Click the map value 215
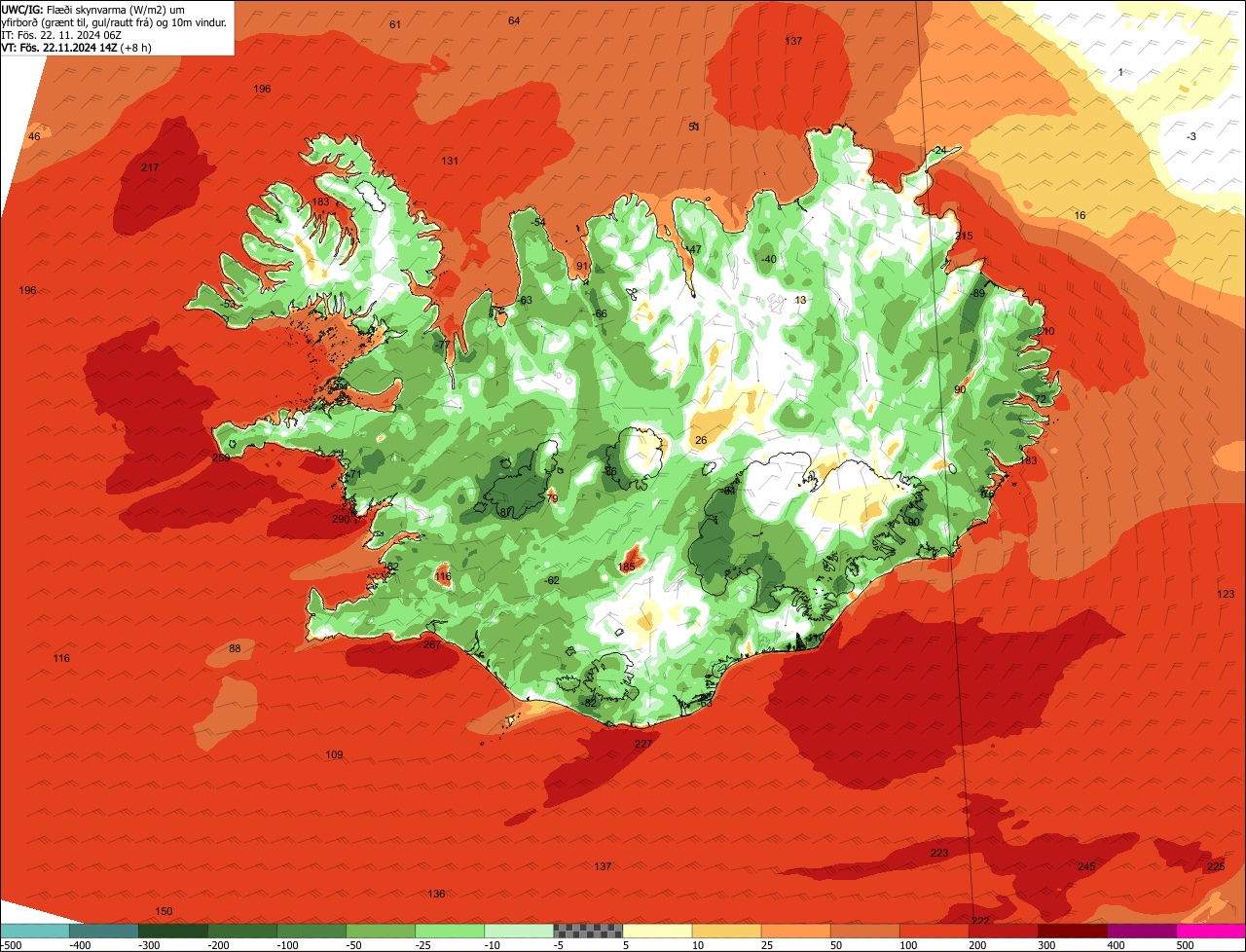This screenshot has width=1246, height=952. 964,237
